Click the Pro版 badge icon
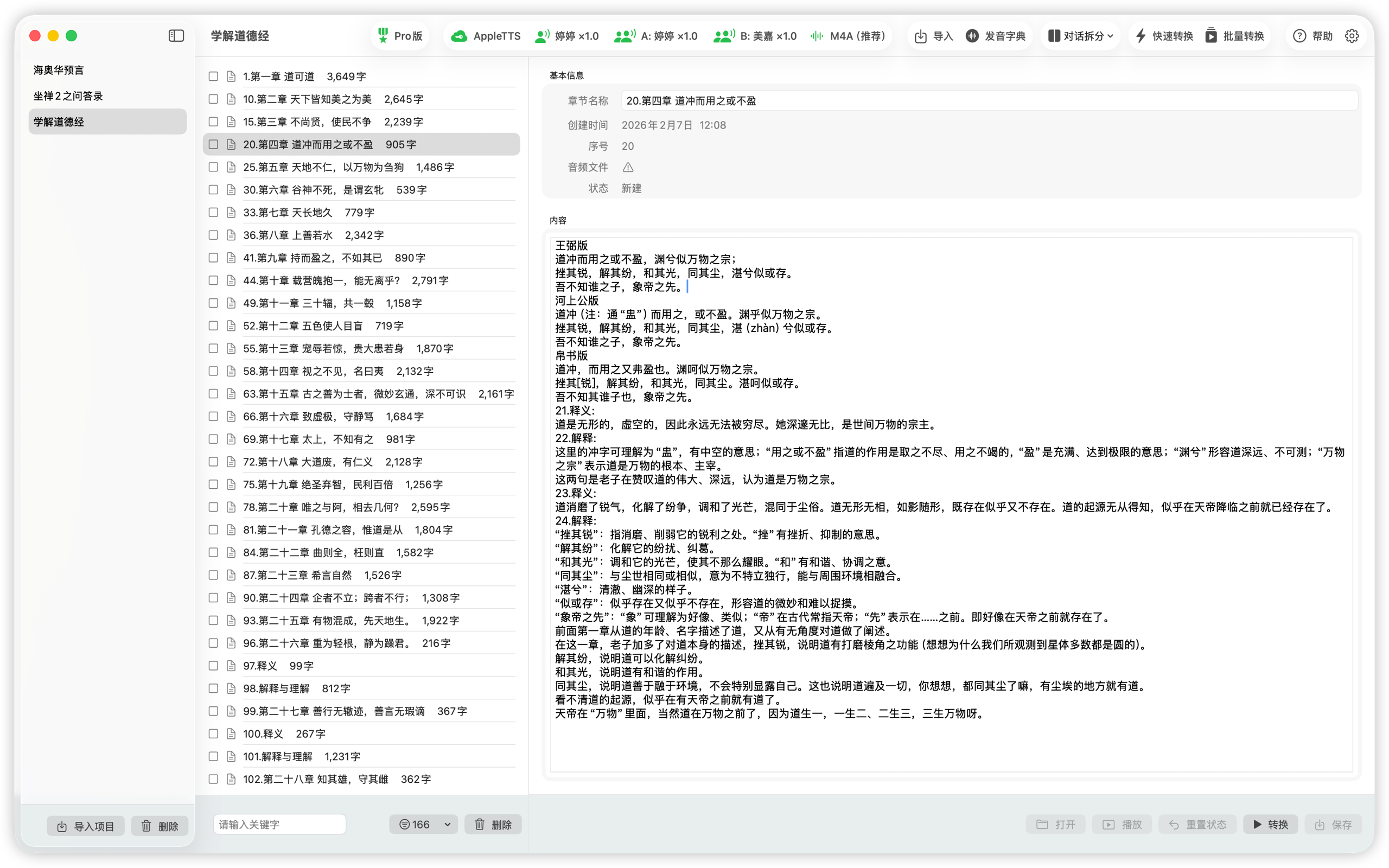The width and height of the screenshot is (1389, 868). 383,36
